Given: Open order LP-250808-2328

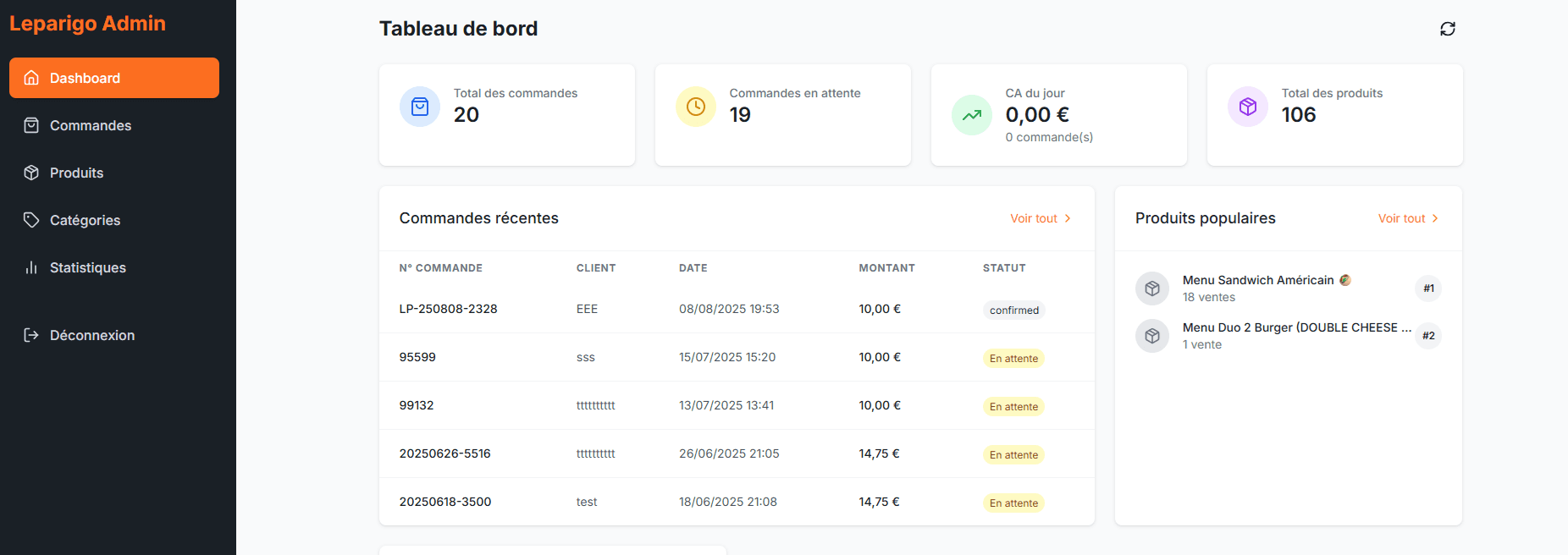Looking at the screenshot, I should (448, 309).
